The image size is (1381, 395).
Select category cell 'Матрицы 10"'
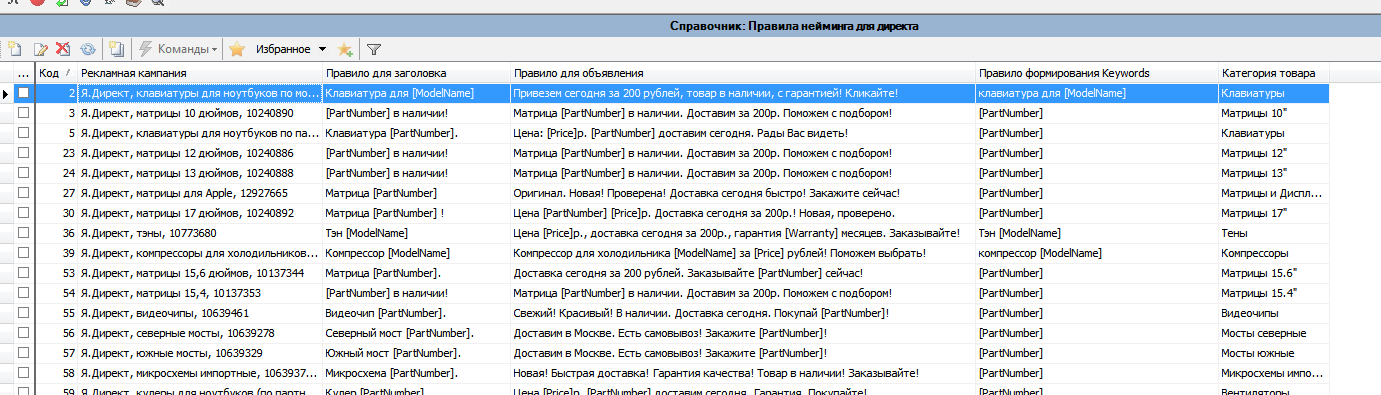pos(1273,113)
